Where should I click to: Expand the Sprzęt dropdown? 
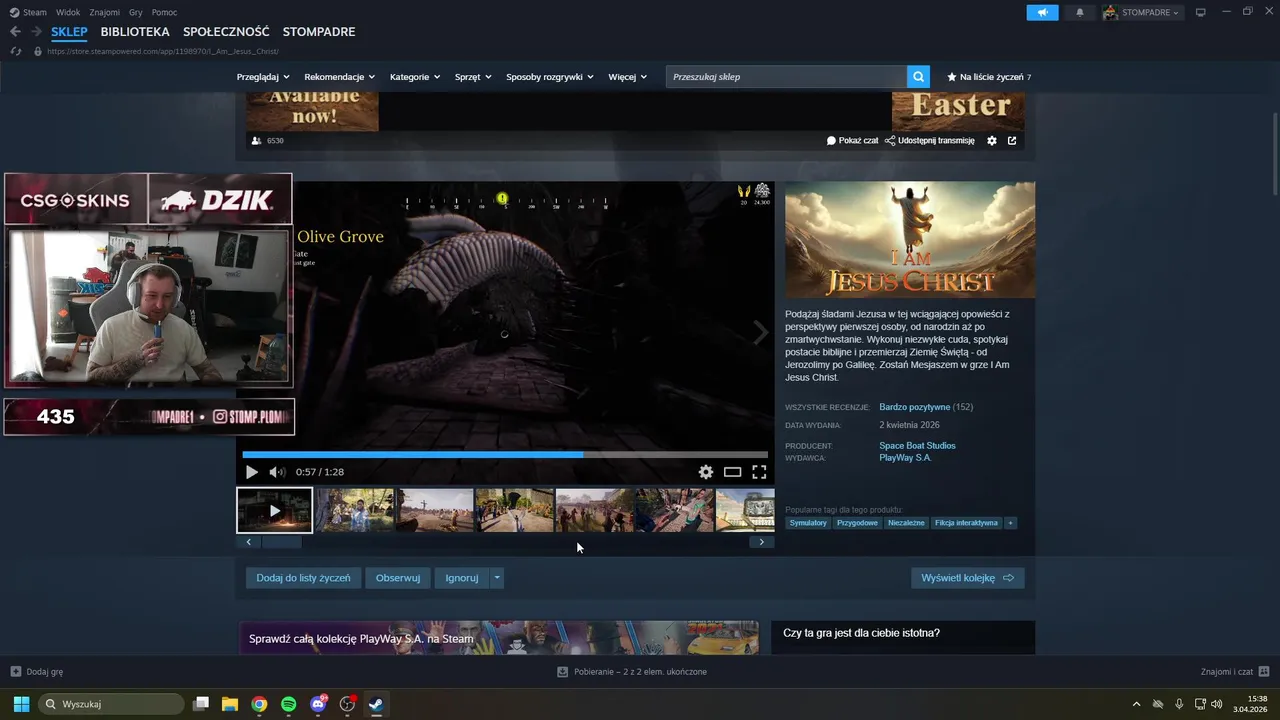(x=473, y=77)
